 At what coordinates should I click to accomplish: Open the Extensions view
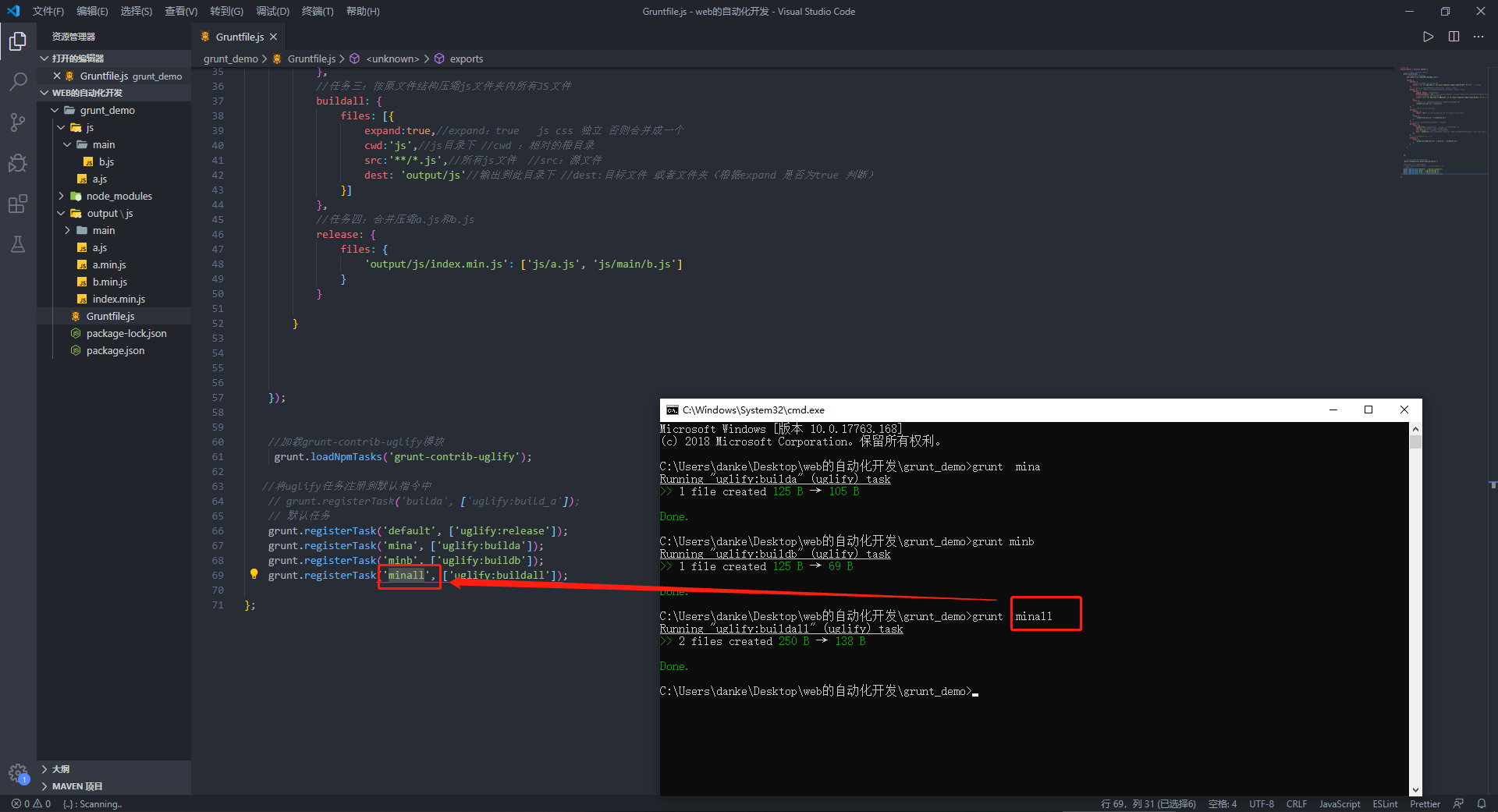click(x=18, y=204)
